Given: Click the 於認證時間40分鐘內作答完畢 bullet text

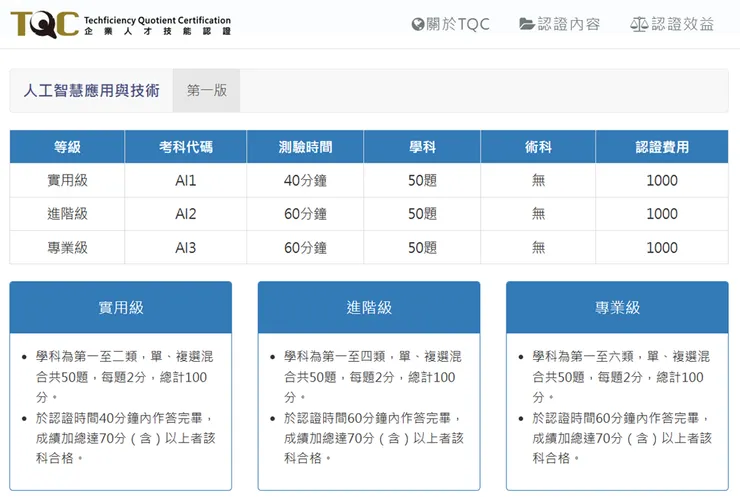Looking at the screenshot, I should click(126, 438).
